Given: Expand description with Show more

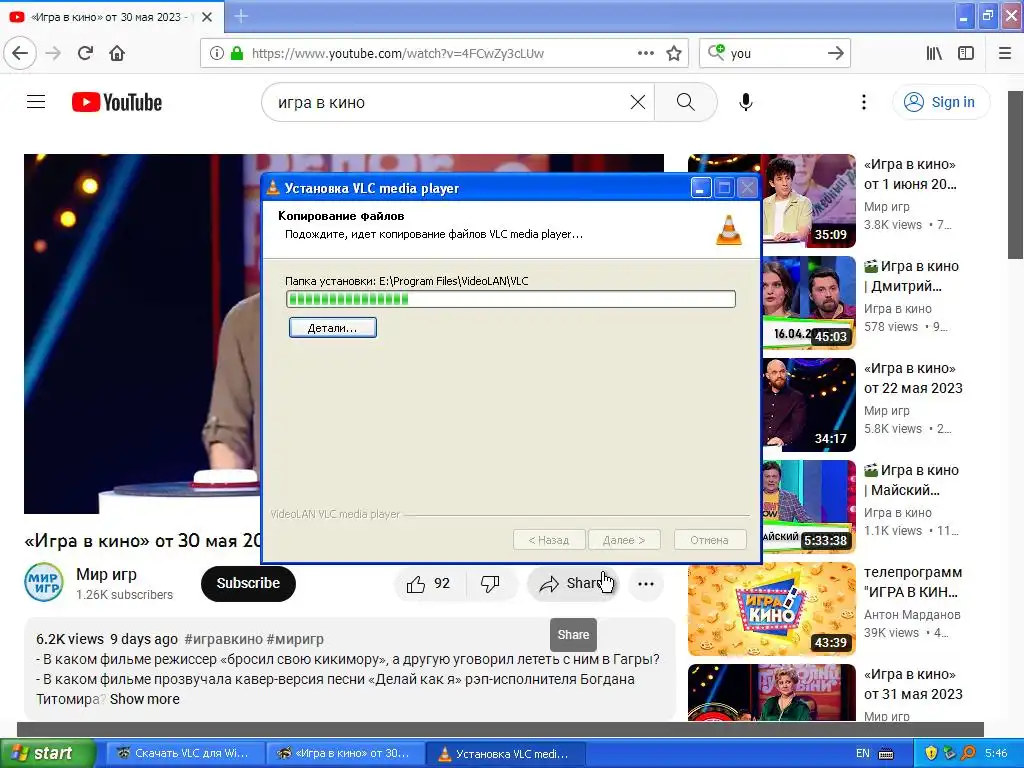Looking at the screenshot, I should click(x=144, y=699).
